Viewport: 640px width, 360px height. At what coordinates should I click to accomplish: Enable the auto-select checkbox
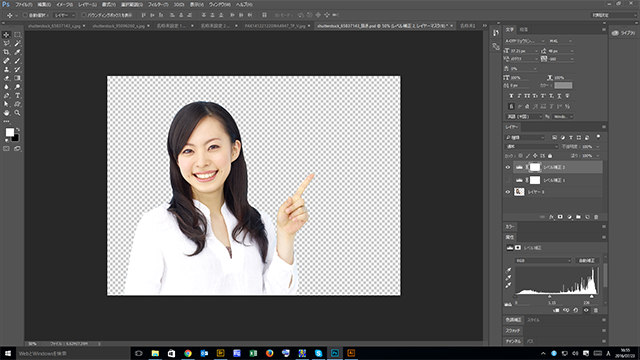point(25,15)
